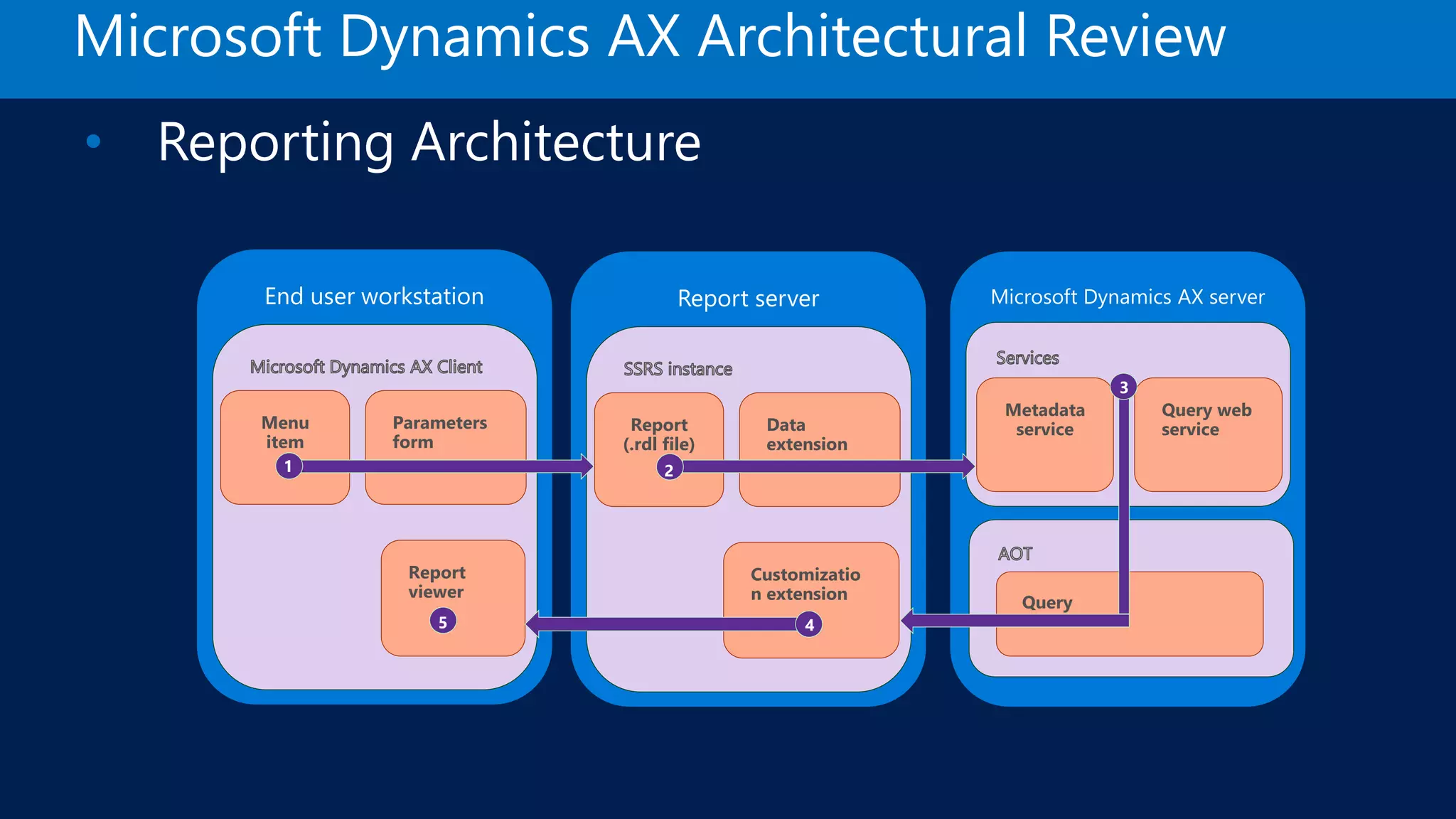Click the step 1 circle marker
The image size is (1456, 819).
(289, 466)
